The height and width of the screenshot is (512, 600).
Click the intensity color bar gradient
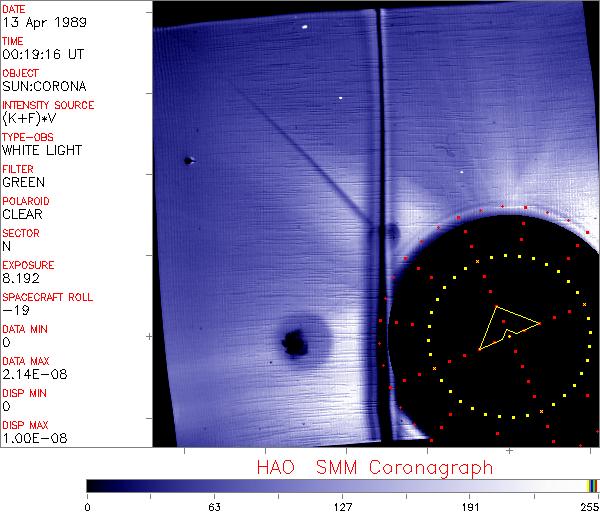342,486
